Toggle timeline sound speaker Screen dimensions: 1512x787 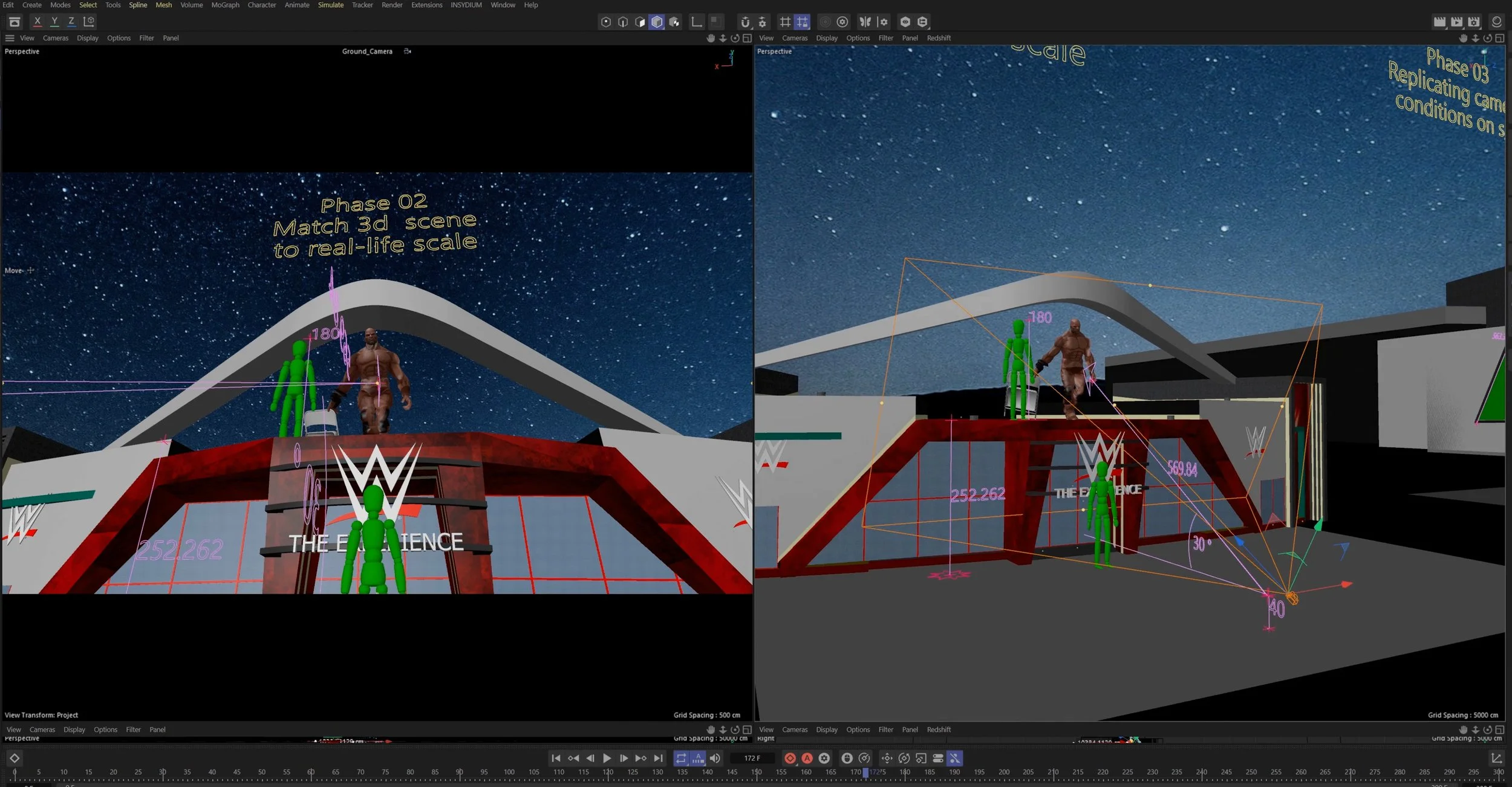tap(715, 758)
